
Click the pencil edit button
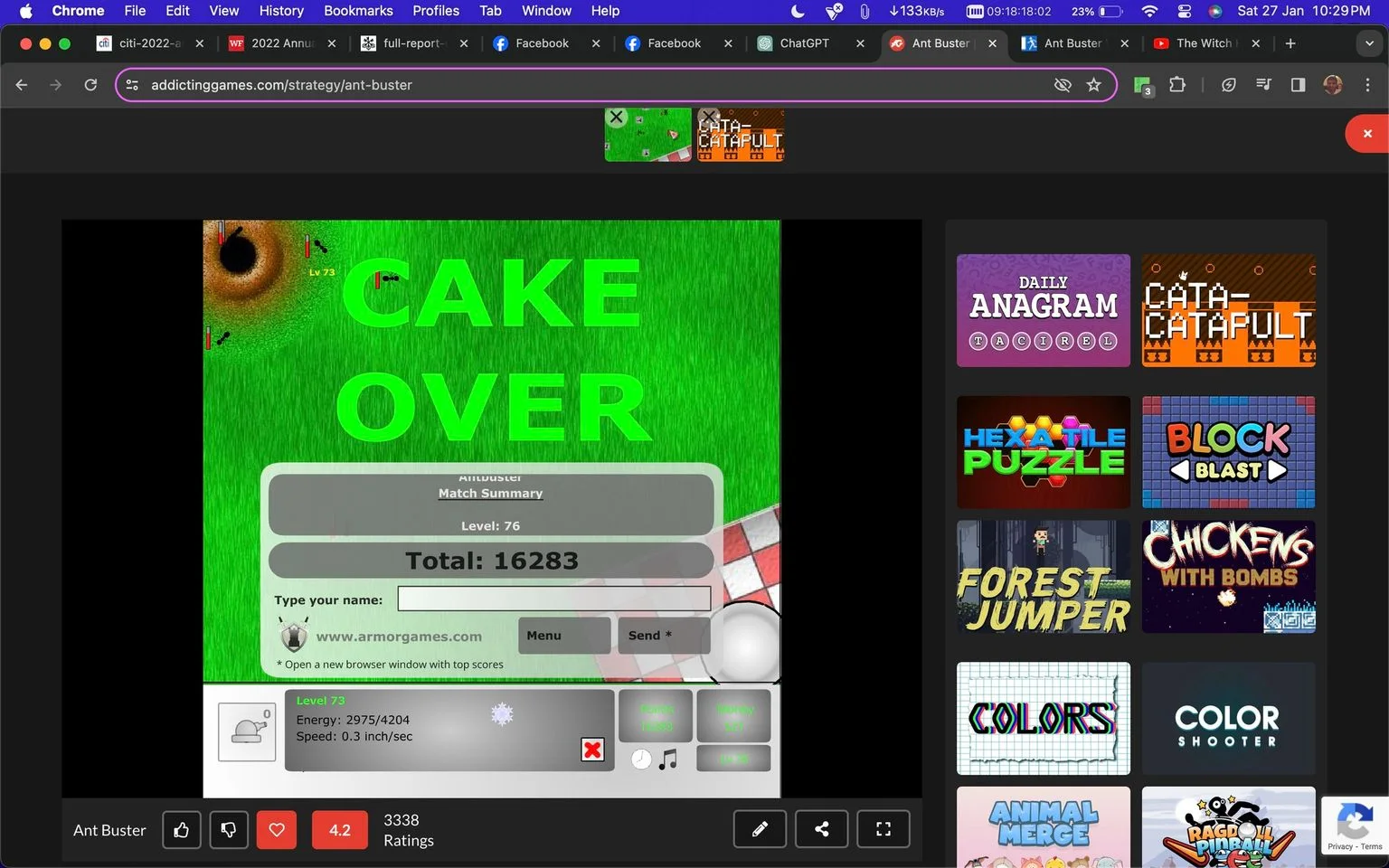[760, 829]
